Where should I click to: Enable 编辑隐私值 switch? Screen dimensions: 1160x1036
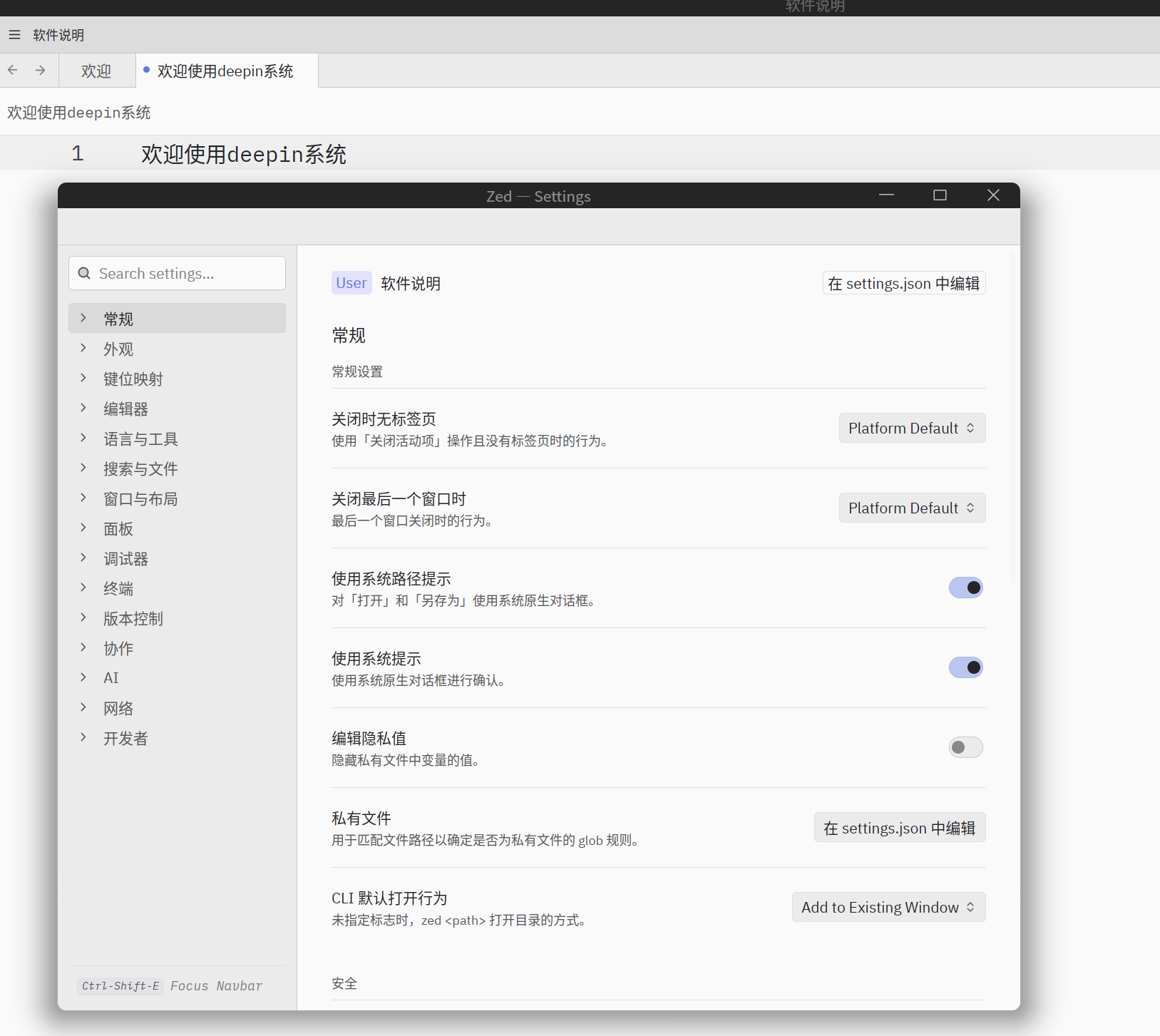(x=965, y=747)
